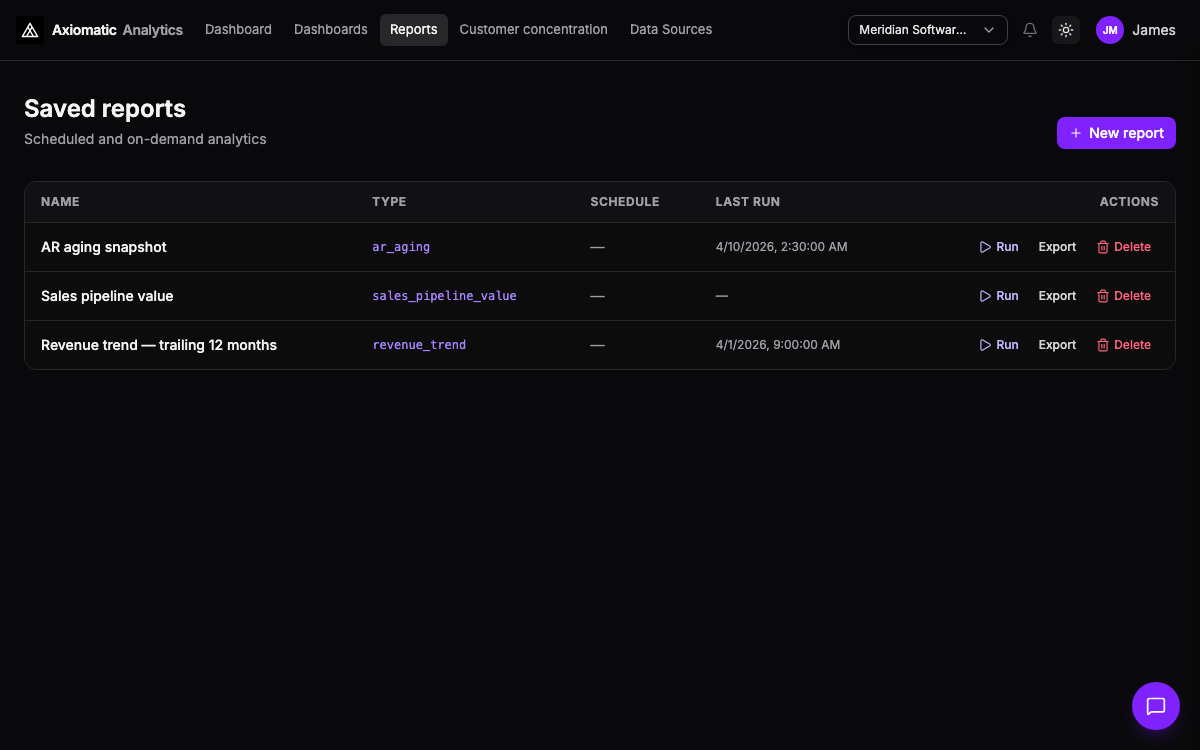Click the SCHEDULE column header
Screen dimensions: 1200x750
pyautogui.click(x=625, y=202)
